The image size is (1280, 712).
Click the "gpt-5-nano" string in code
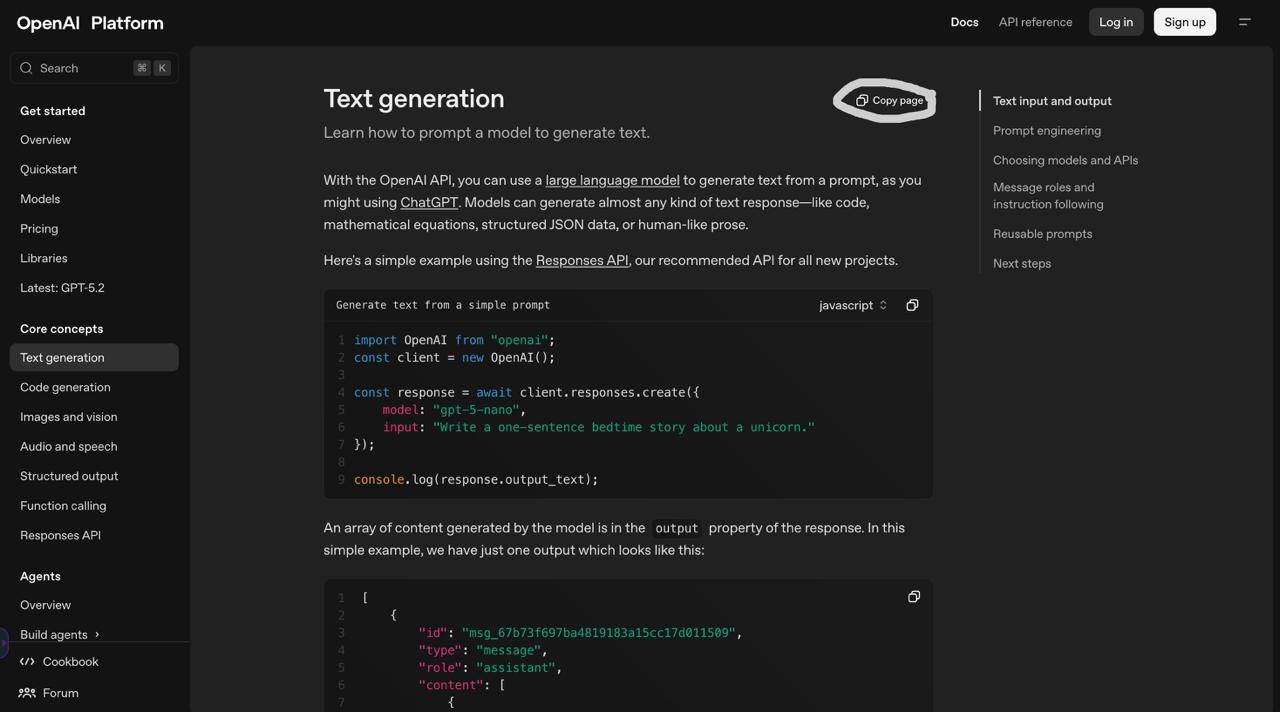475,410
